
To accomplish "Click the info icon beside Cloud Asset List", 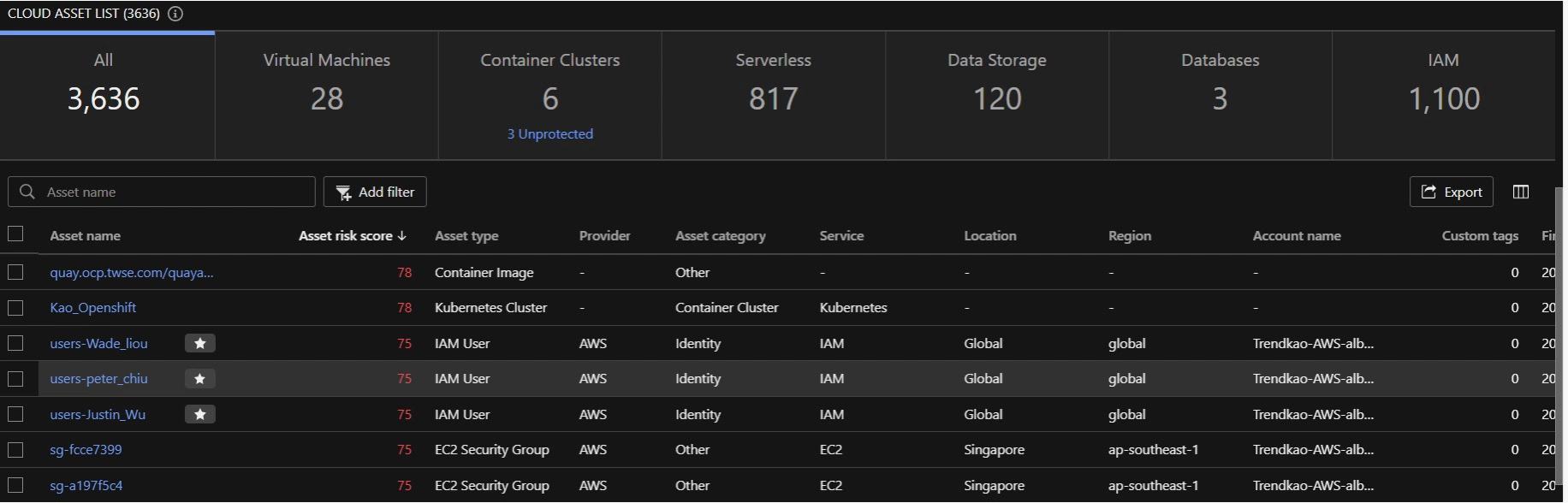I will pos(175,14).
